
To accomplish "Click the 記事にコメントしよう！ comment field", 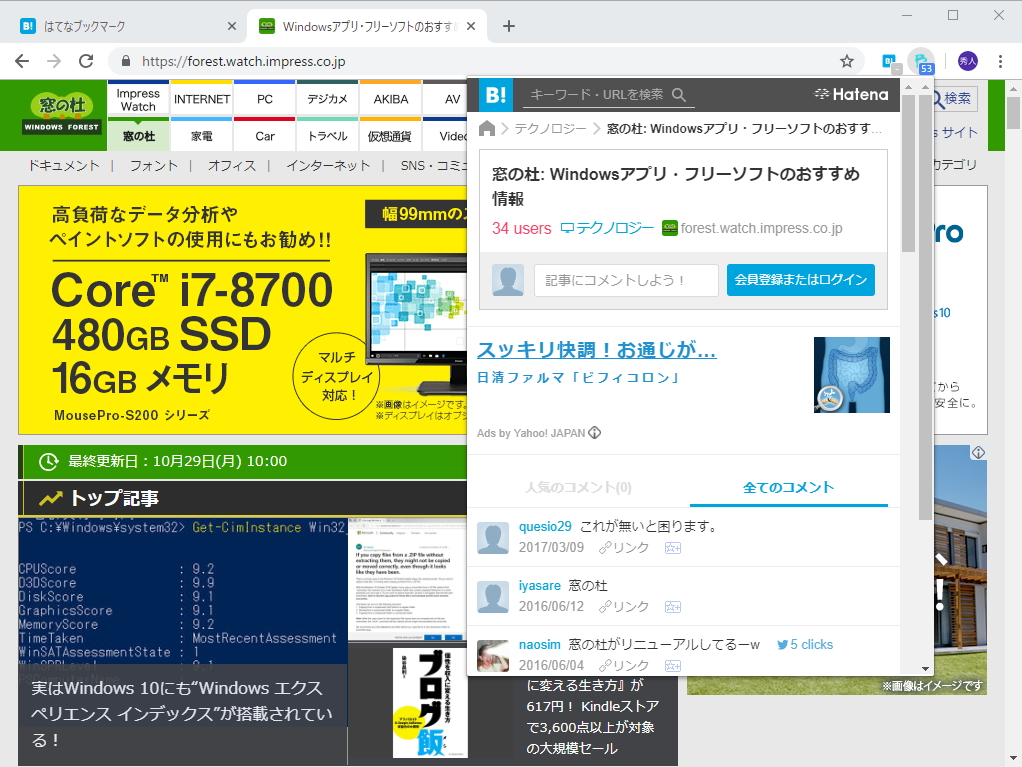I will coord(625,280).
